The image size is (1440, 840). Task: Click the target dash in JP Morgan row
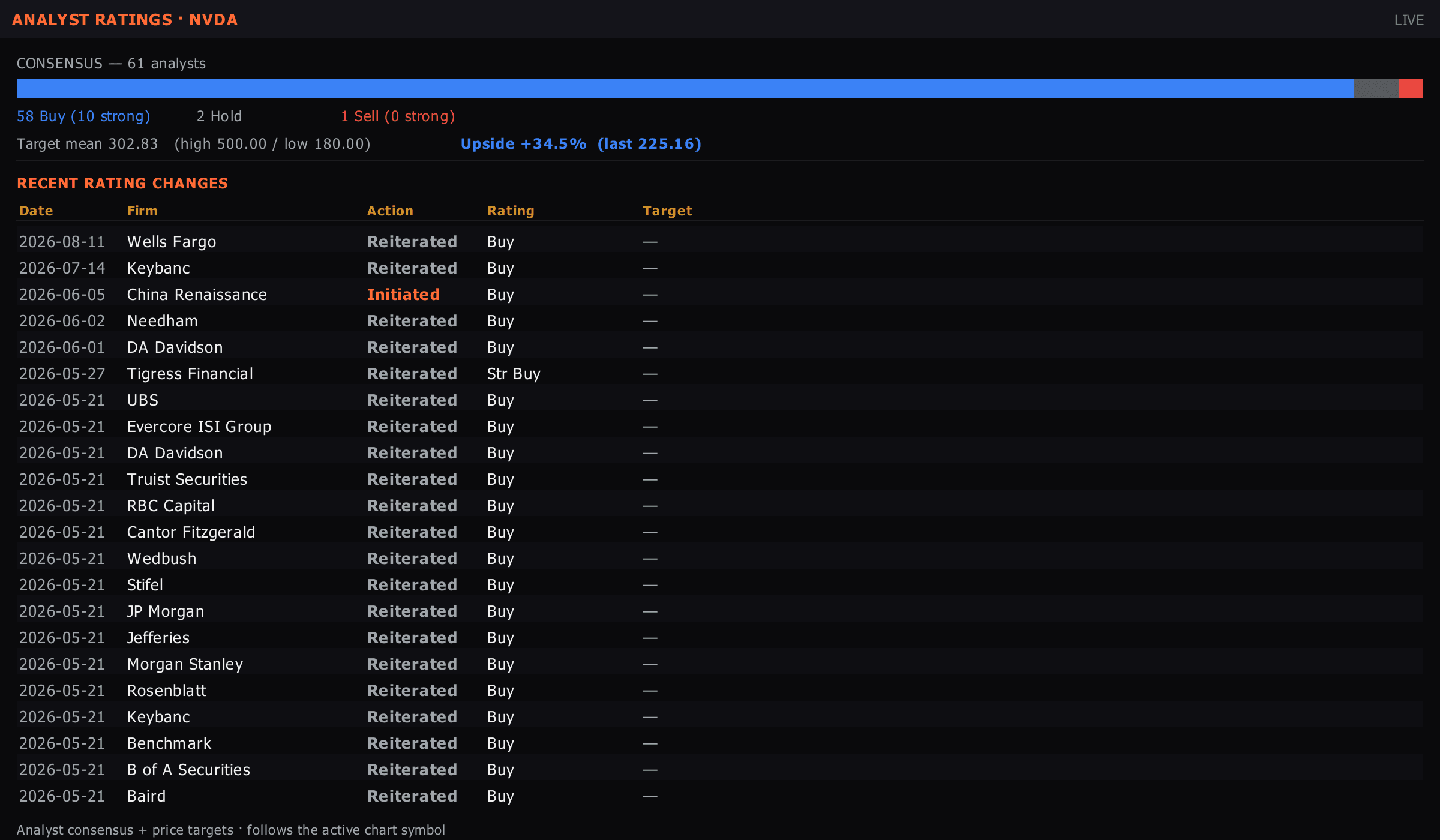[x=650, y=611]
